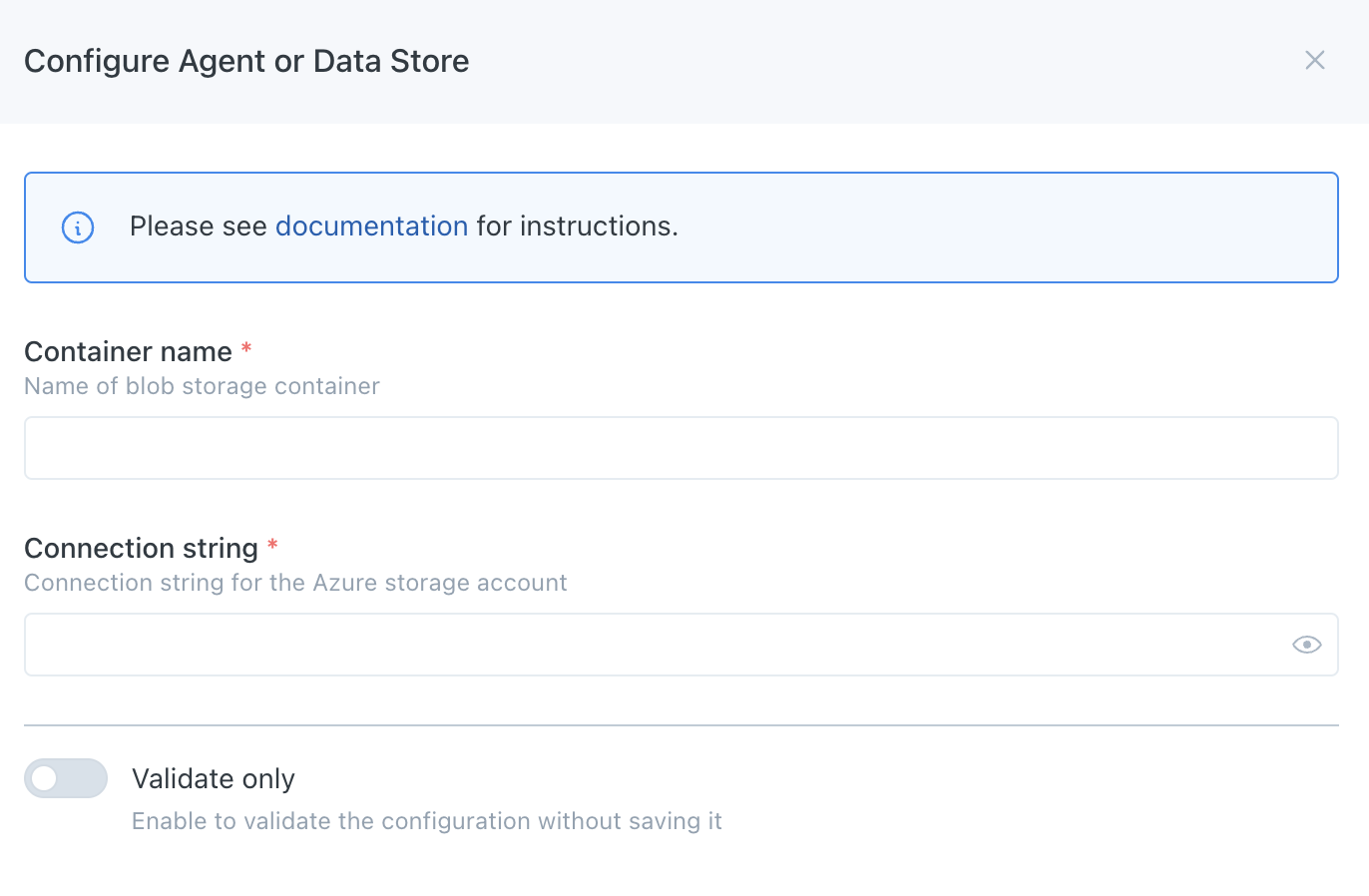1369x896 pixels.
Task: Click the red asterisk beside Connection string
Action: (x=272, y=546)
